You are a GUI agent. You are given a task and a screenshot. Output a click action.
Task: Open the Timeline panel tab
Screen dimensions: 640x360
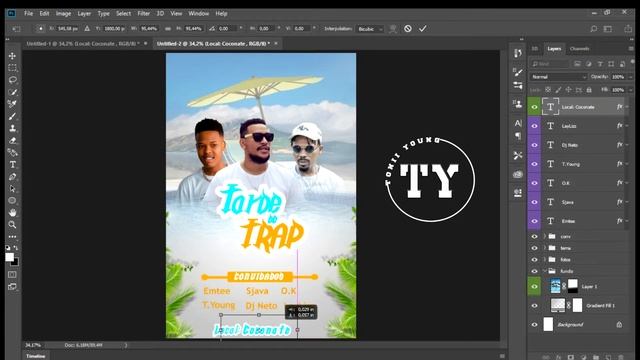(x=36, y=356)
